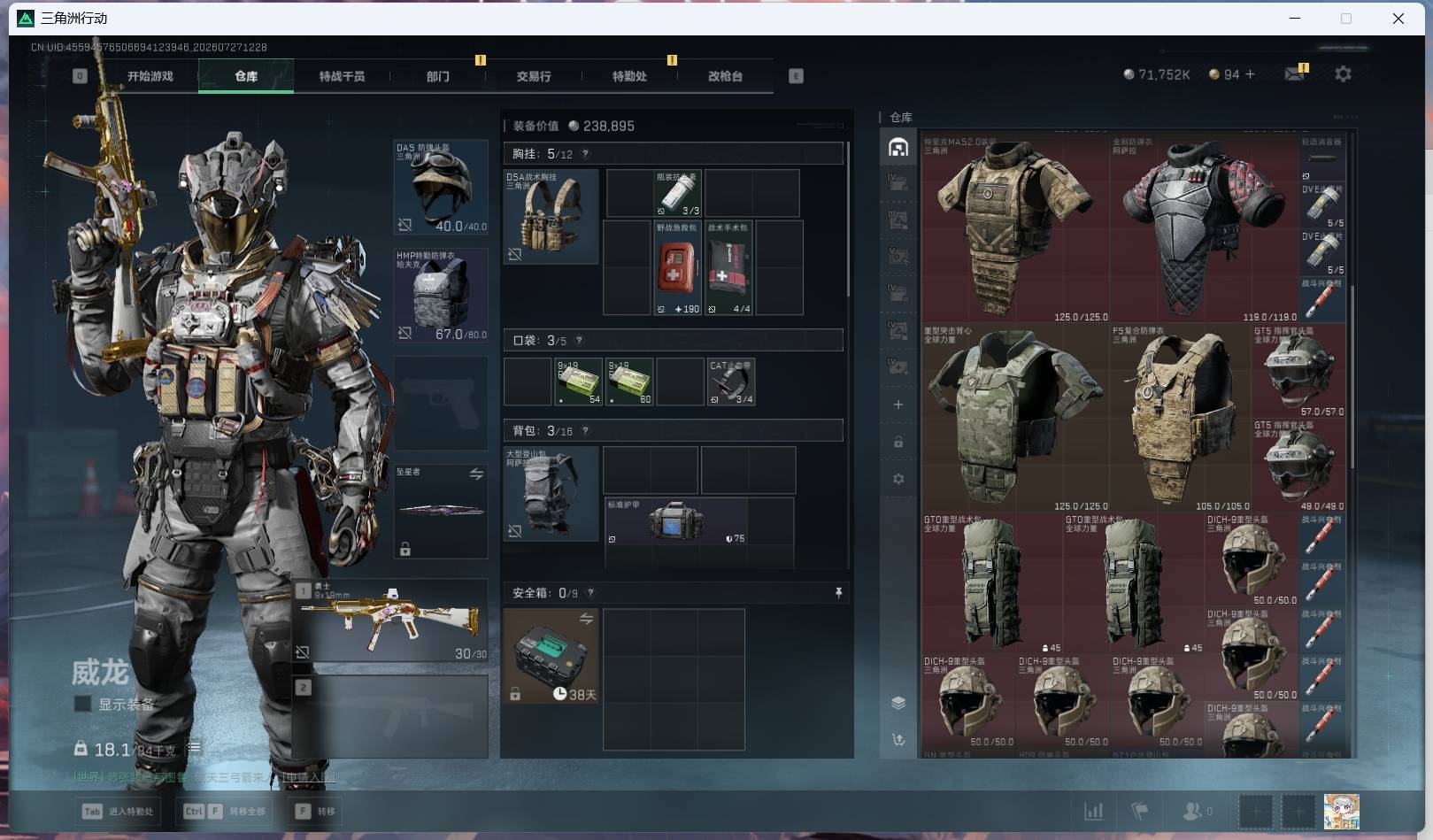Select the DSA战术胸挂 chest rig
Screen dimensions: 1433x840
(551, 217)
